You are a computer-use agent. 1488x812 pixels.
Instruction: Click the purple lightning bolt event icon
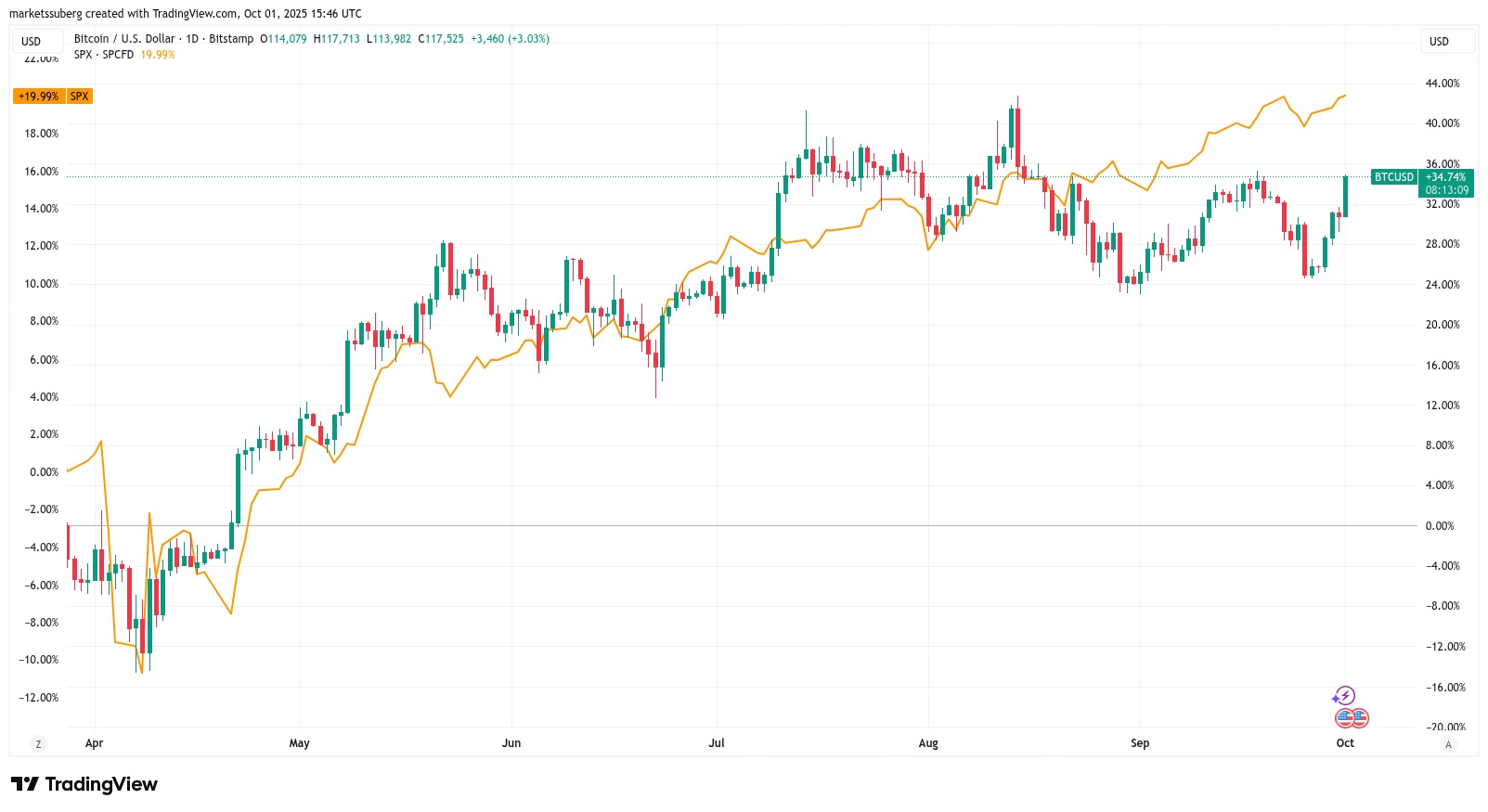1345,695
